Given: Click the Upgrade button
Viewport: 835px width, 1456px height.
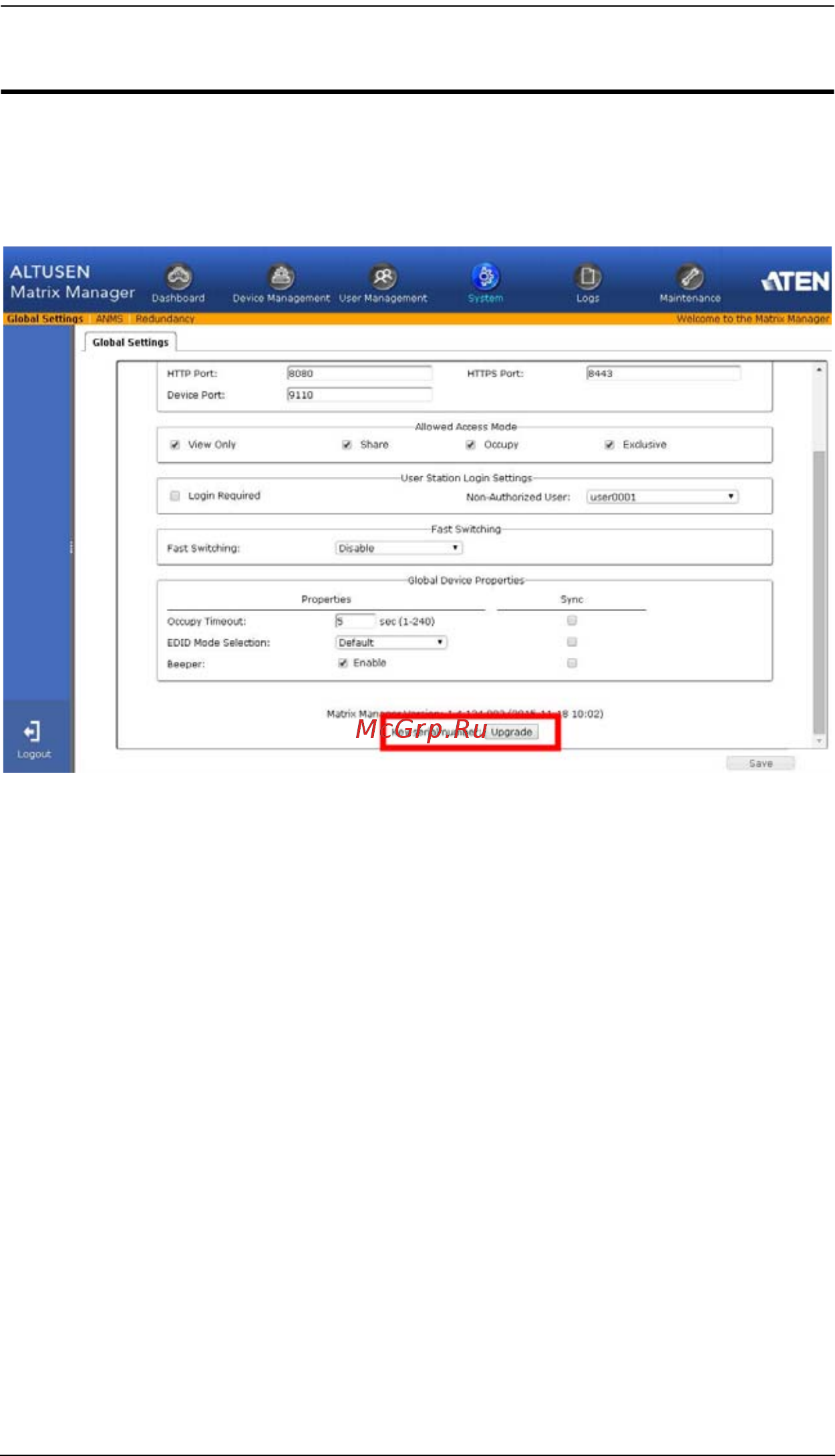Looking at the screenshot, I should [x=512, y=732].
